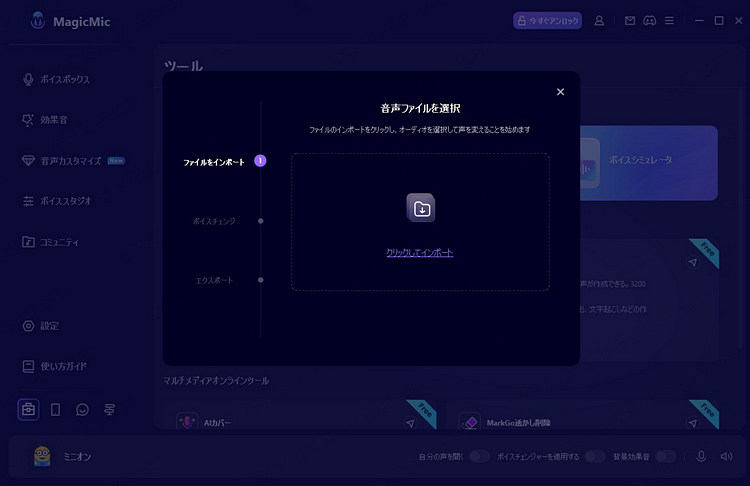Click the arrow icon on MarkGo透かし削除 card
The width and height of the screenshot is (750, 486).
[x=693, y=423]
